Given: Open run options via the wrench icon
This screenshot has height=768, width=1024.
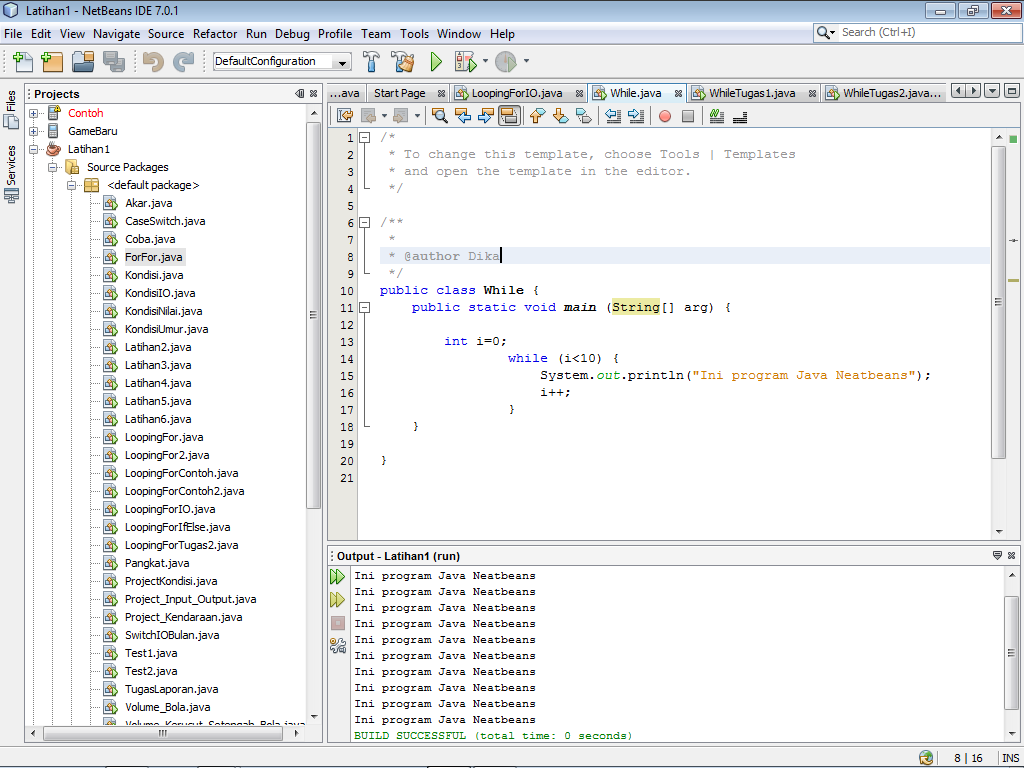Looking at the screenshot, I should point(338,645).
